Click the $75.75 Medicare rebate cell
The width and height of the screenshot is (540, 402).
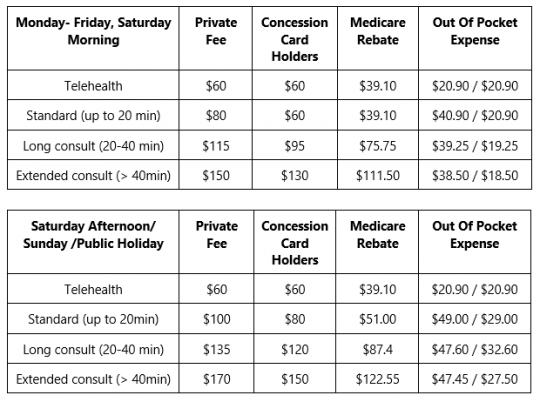378,146
